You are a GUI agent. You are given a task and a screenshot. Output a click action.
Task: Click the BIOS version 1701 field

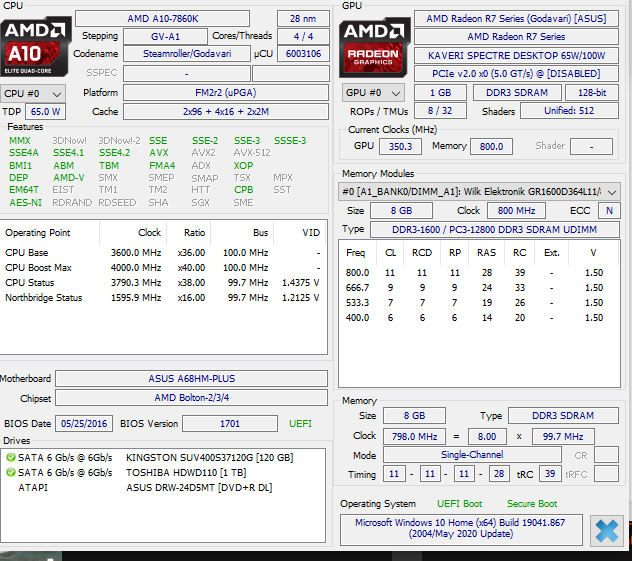point(230,424)
